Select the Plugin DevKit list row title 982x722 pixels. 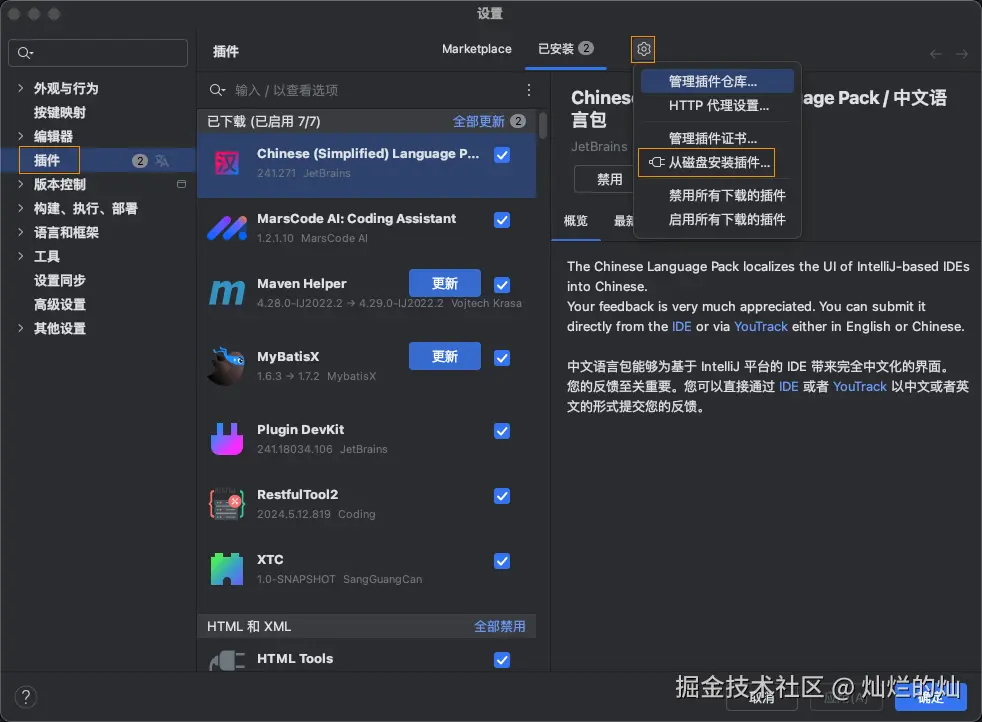[300, 430]
